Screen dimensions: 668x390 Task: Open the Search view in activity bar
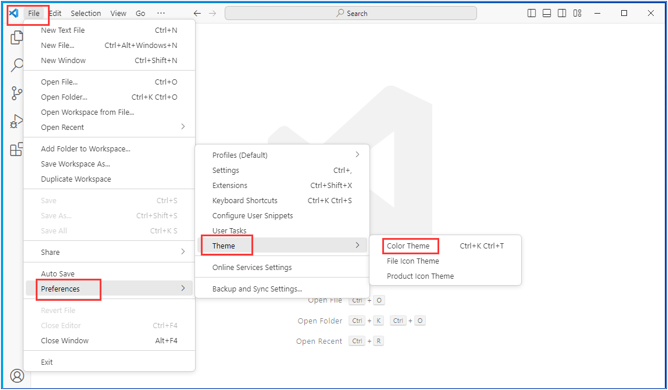coord(17,65)
